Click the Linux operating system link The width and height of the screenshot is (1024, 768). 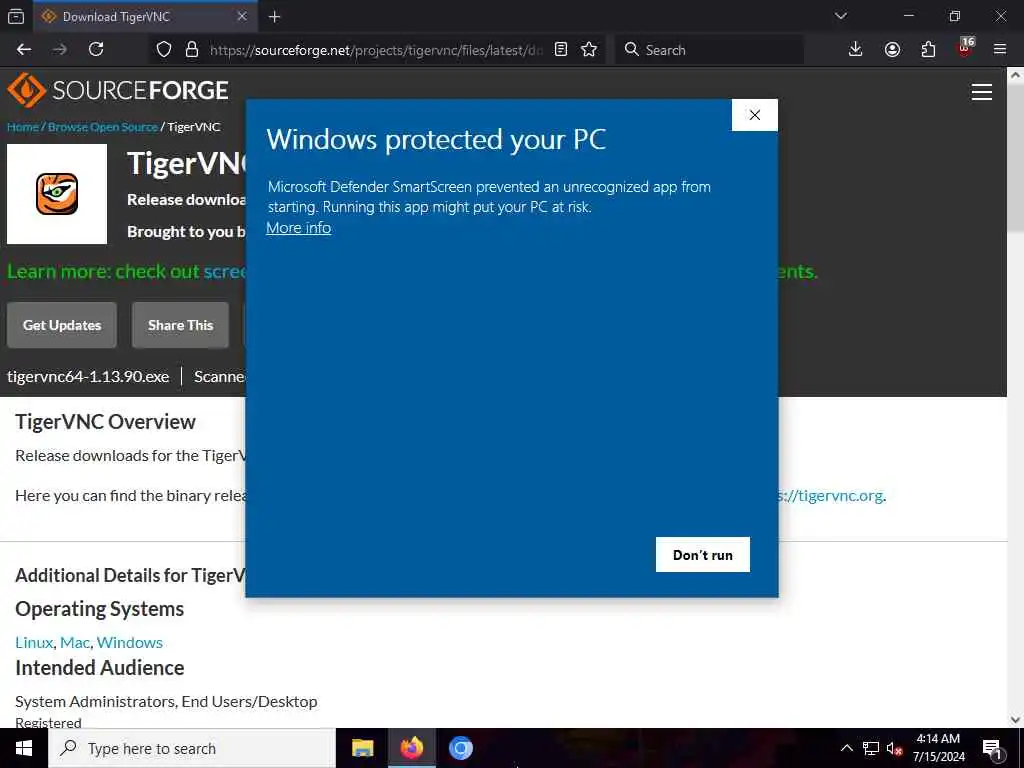[34, 643]
